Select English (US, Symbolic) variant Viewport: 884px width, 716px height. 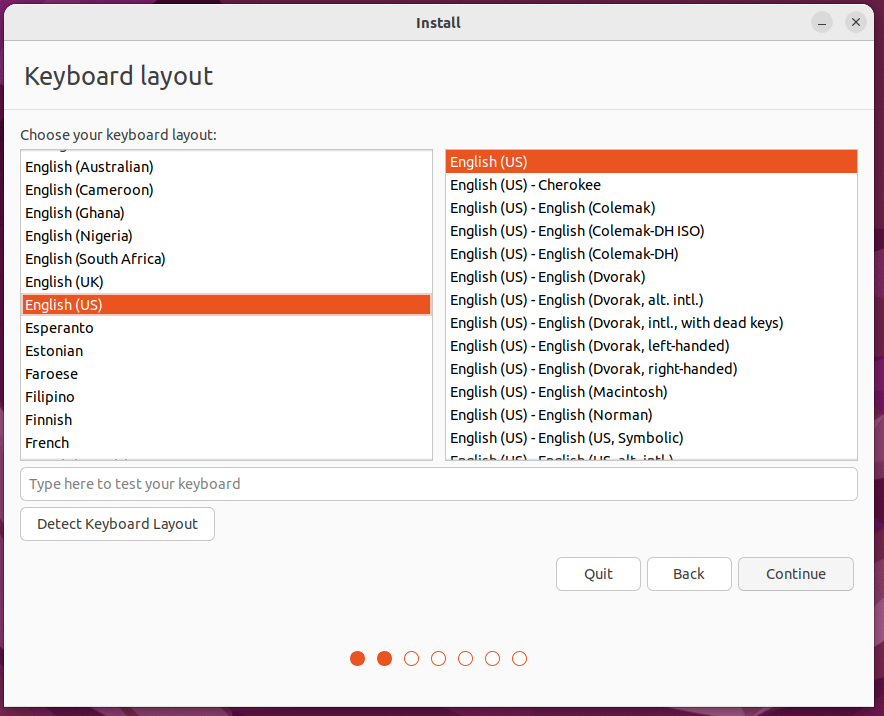click(566, 438)
